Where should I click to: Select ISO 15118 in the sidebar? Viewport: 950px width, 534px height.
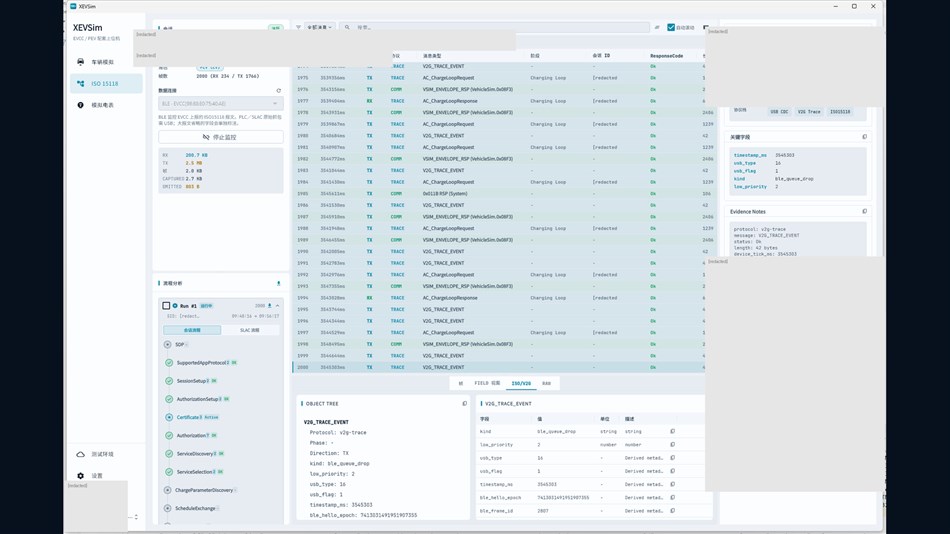(x=105, y=84)
